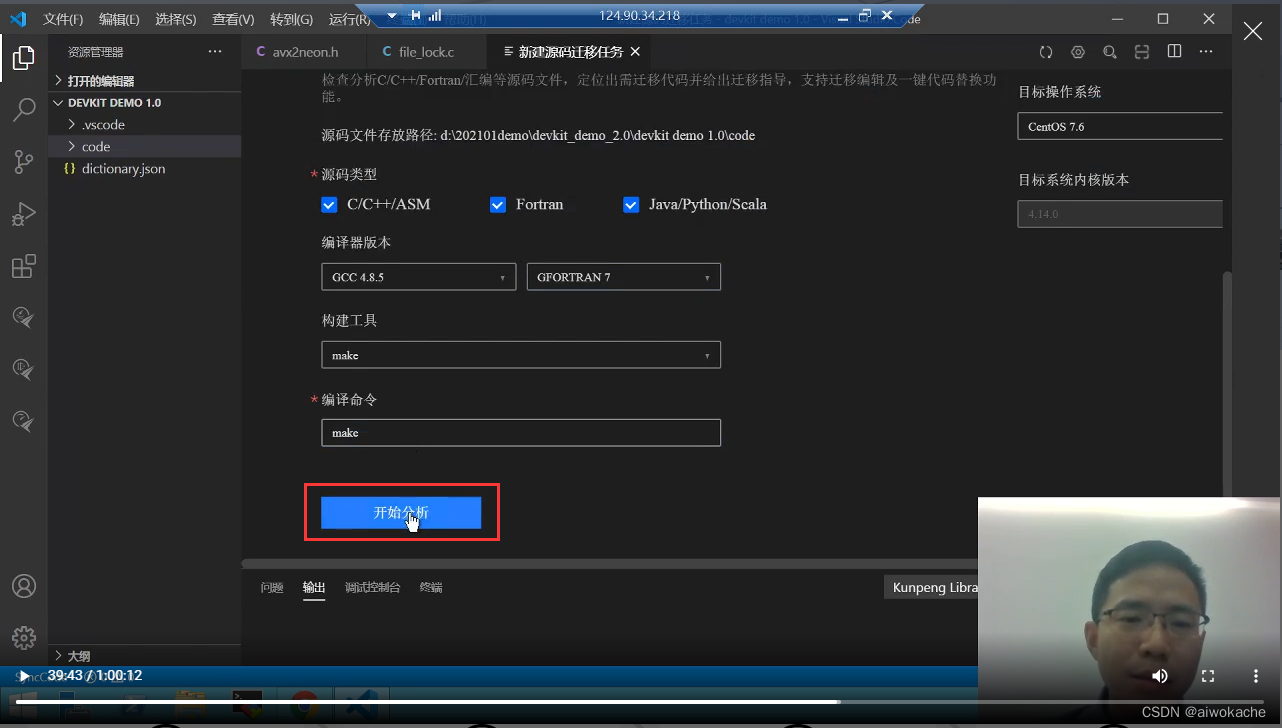Click the editor horizontal scrollbar
Viewport: 1282px width, 728px height.
point(610,565)
